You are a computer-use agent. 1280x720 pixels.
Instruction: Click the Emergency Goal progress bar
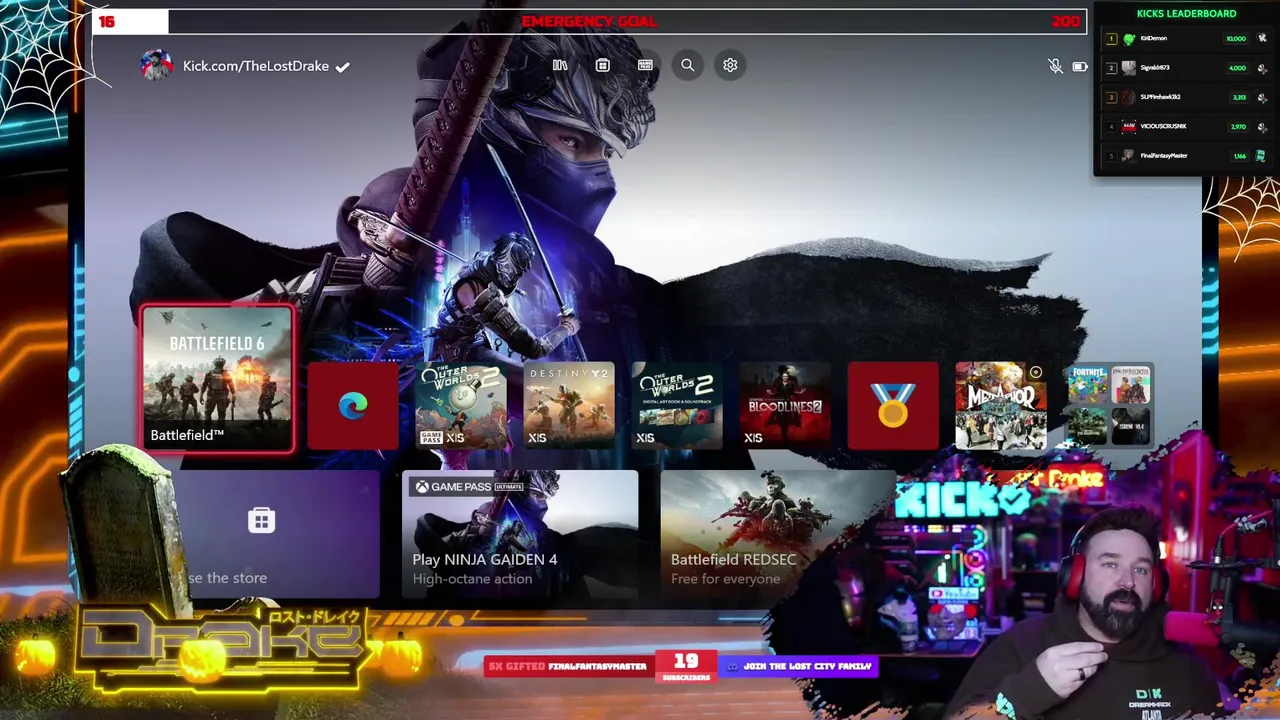589,21
